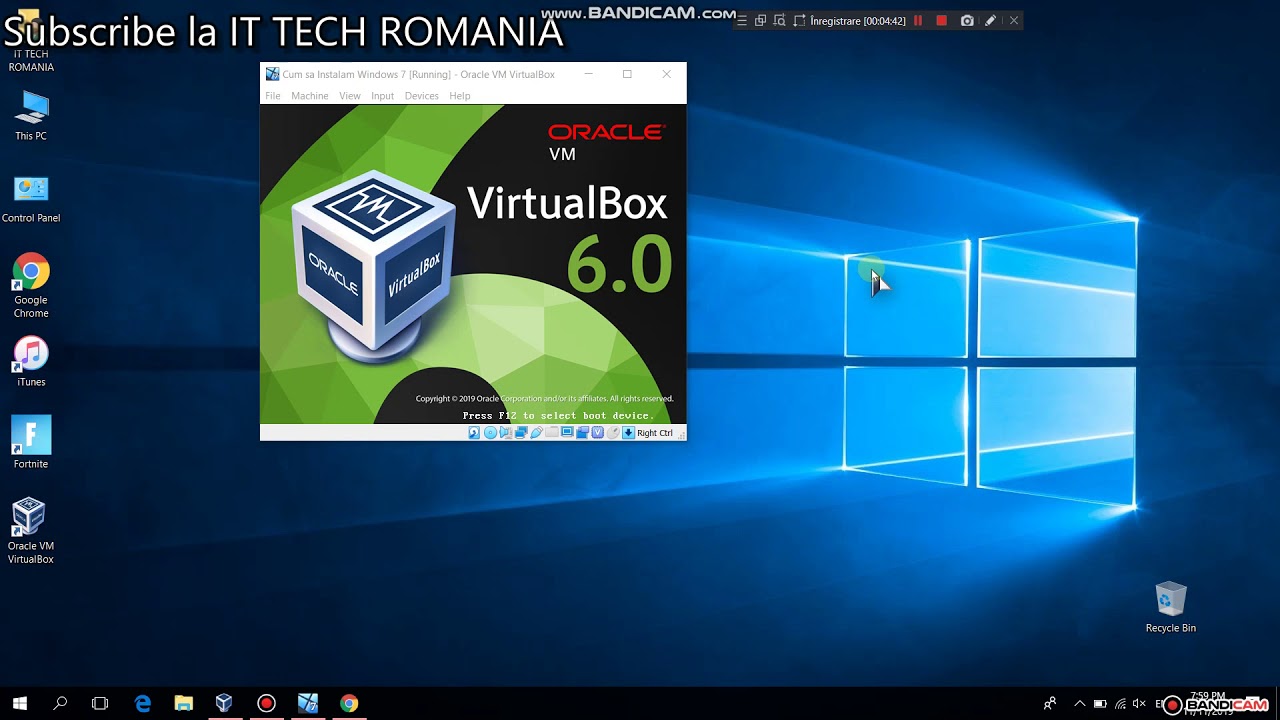Click Google Chrome icon in taskbar
The image size is (1280, 720).
tap(348, 703)
